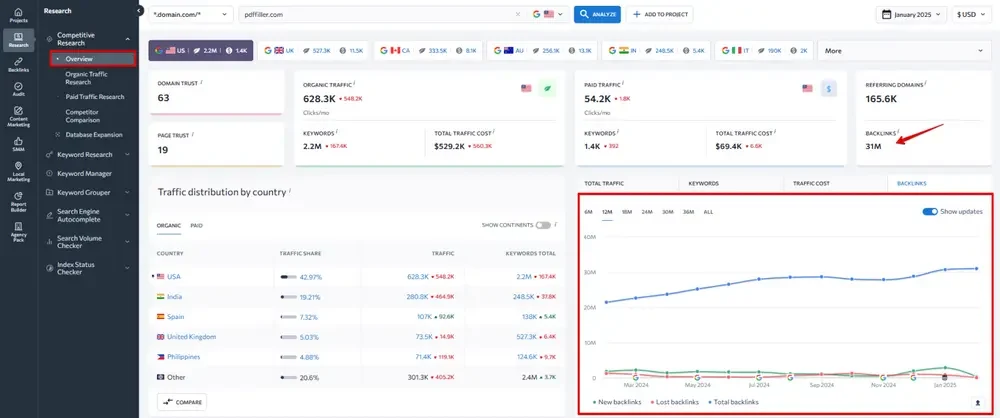Open Organic Traffic Research page

(86, 78)
